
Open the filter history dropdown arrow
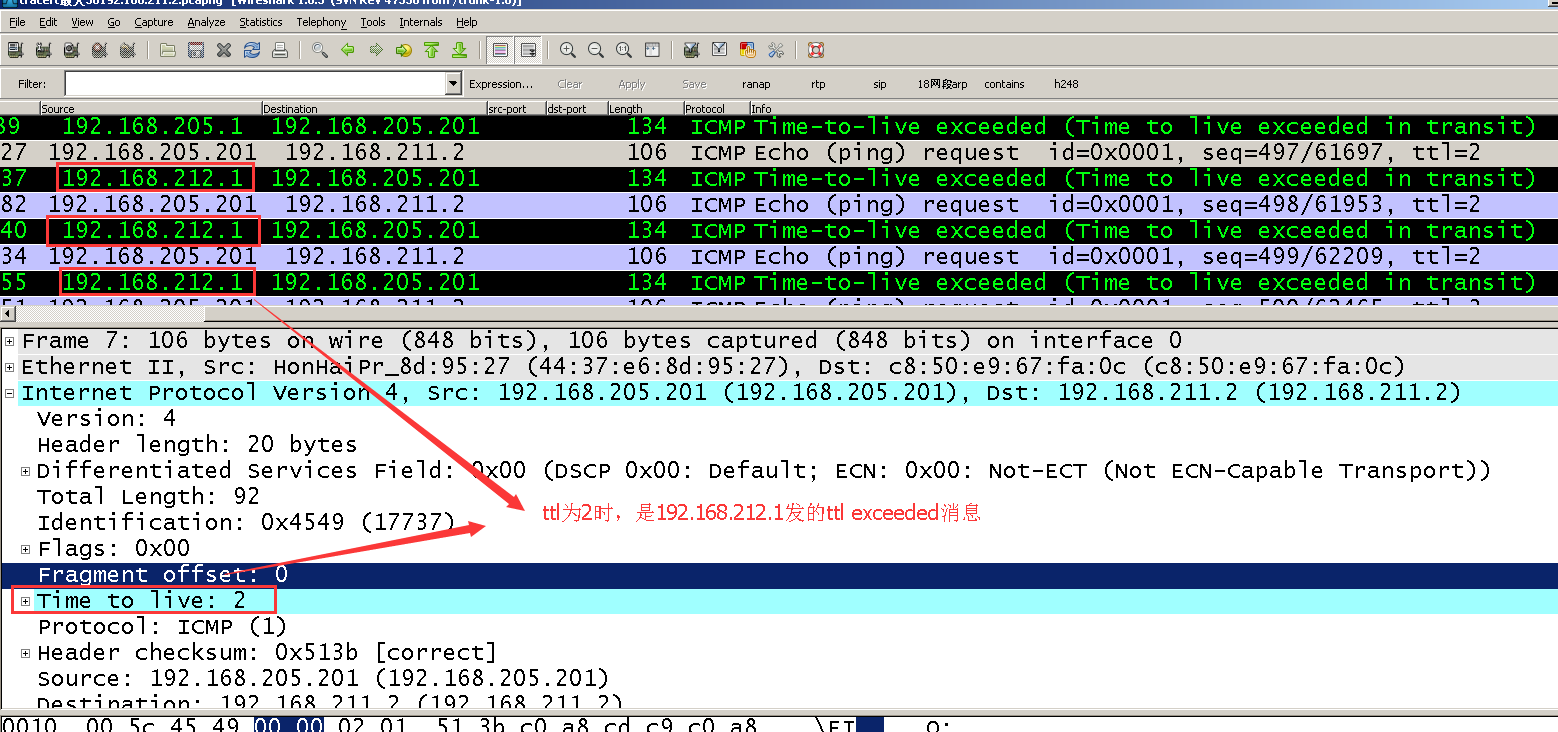(x=453, y=84)
